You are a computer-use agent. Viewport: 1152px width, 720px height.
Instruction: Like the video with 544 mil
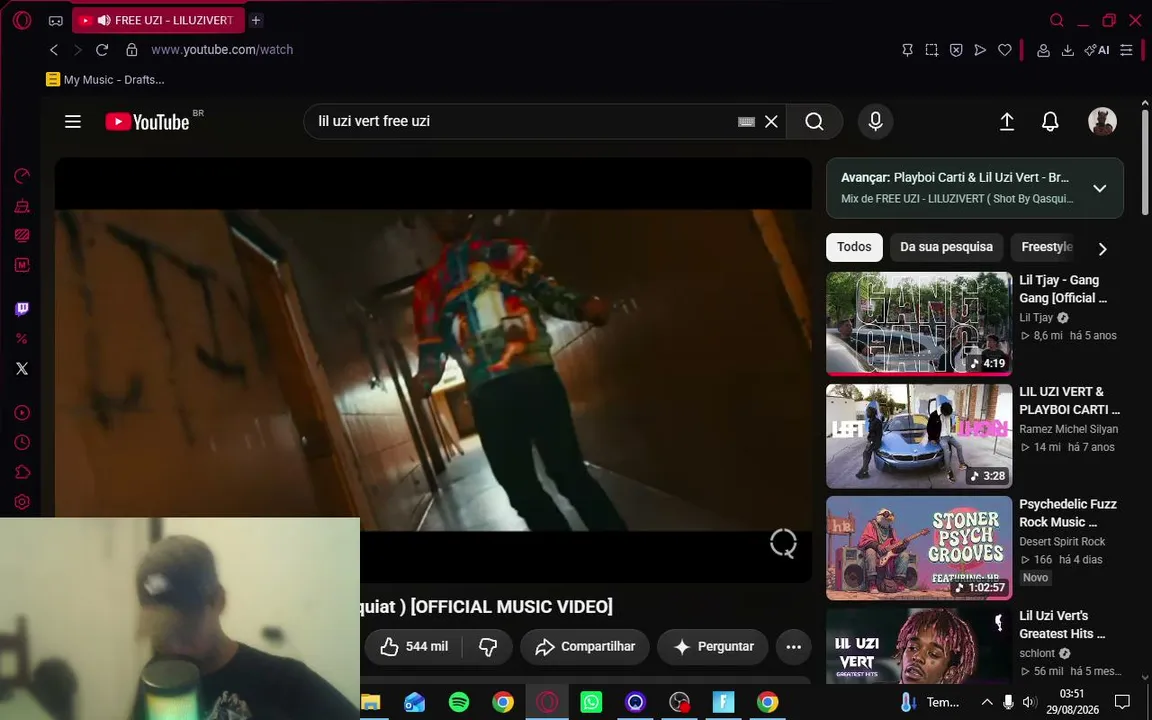(x=415, y=647)
